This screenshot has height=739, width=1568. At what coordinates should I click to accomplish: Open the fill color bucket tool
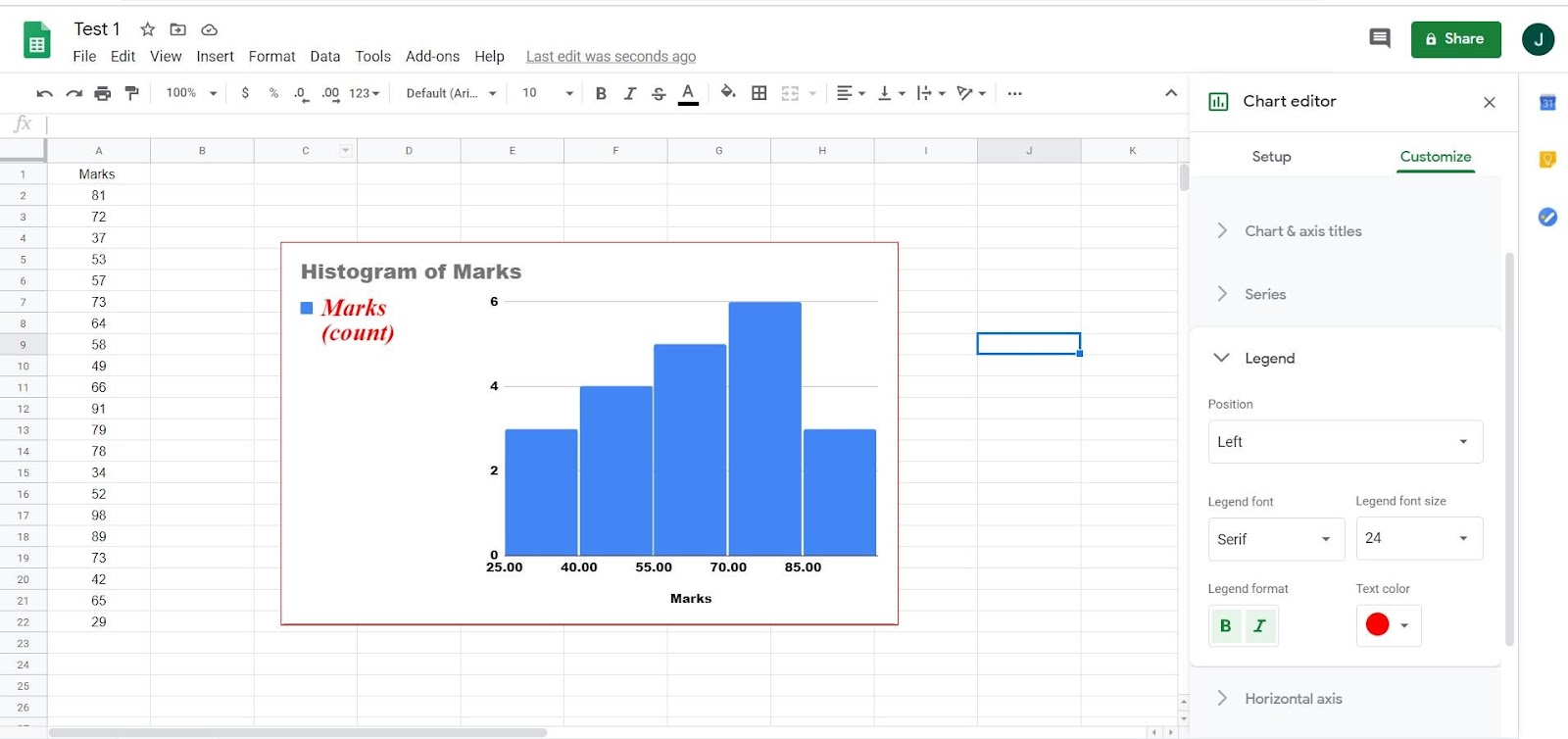click(x=728, y=93)
